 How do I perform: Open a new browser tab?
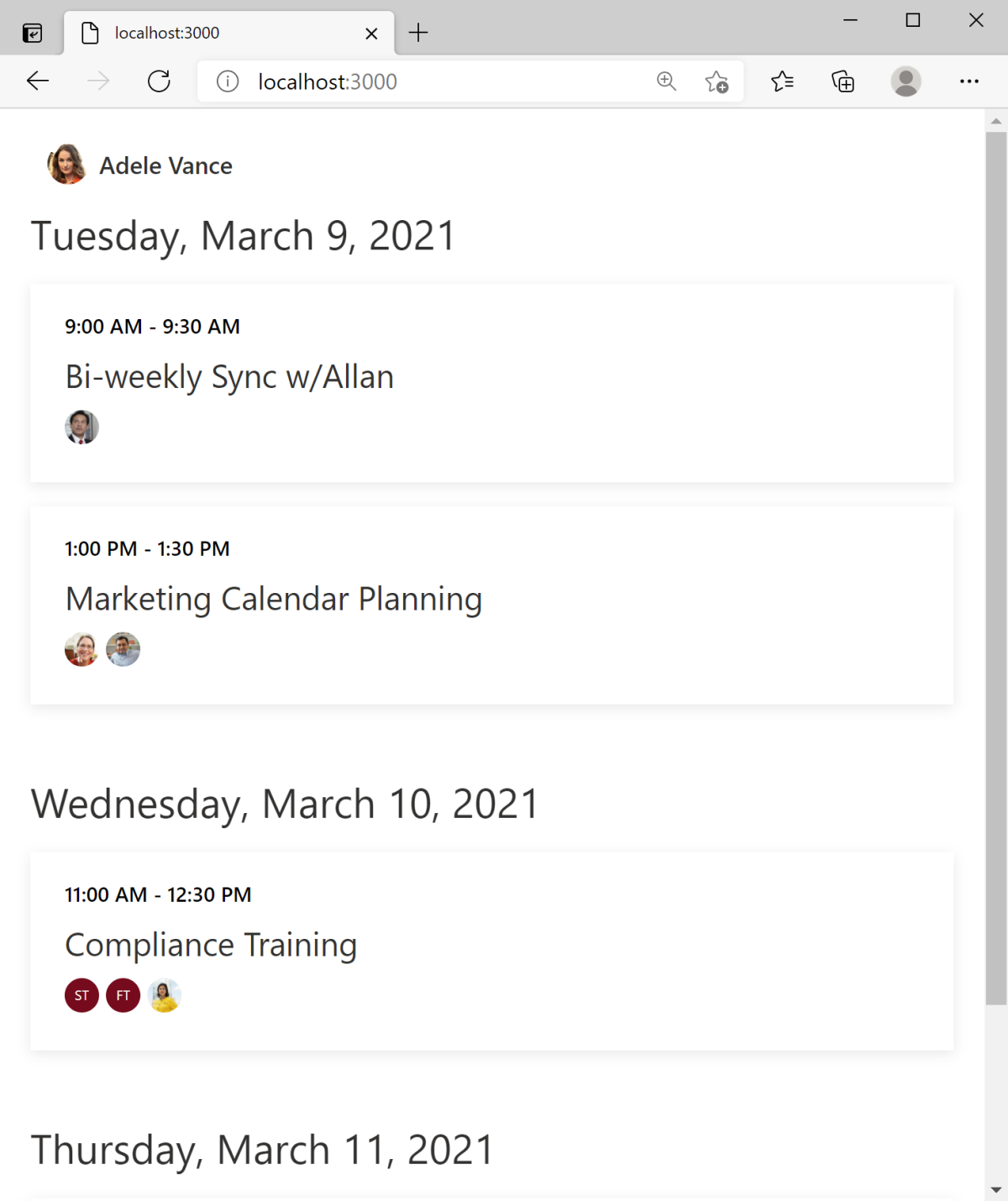pyautogui.click(x=418, y=32)
